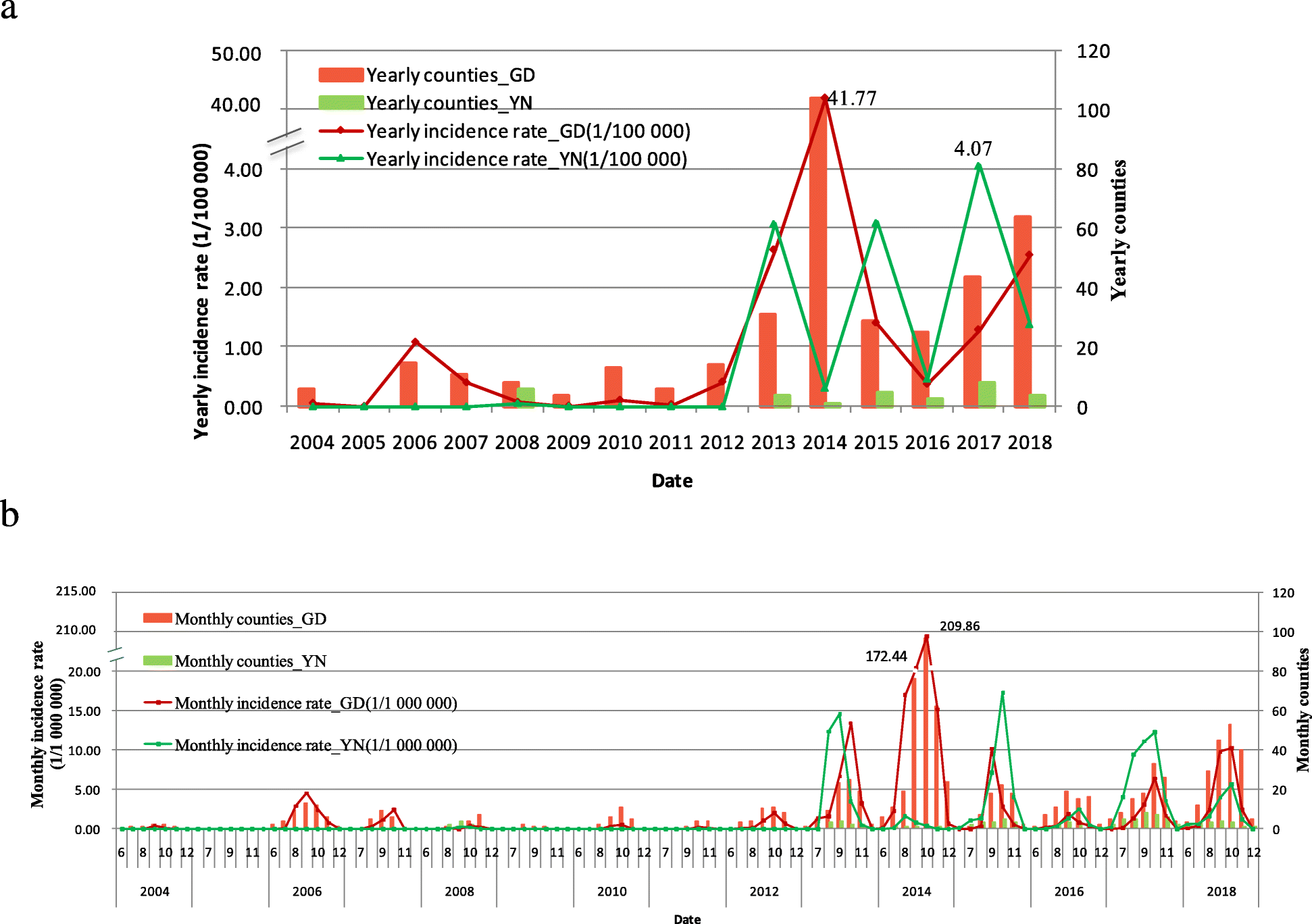The height and width of the screenshot is (924, 1312).
Task: Select the 2018 year label in chart a
Action: (x=1030, y=442)
